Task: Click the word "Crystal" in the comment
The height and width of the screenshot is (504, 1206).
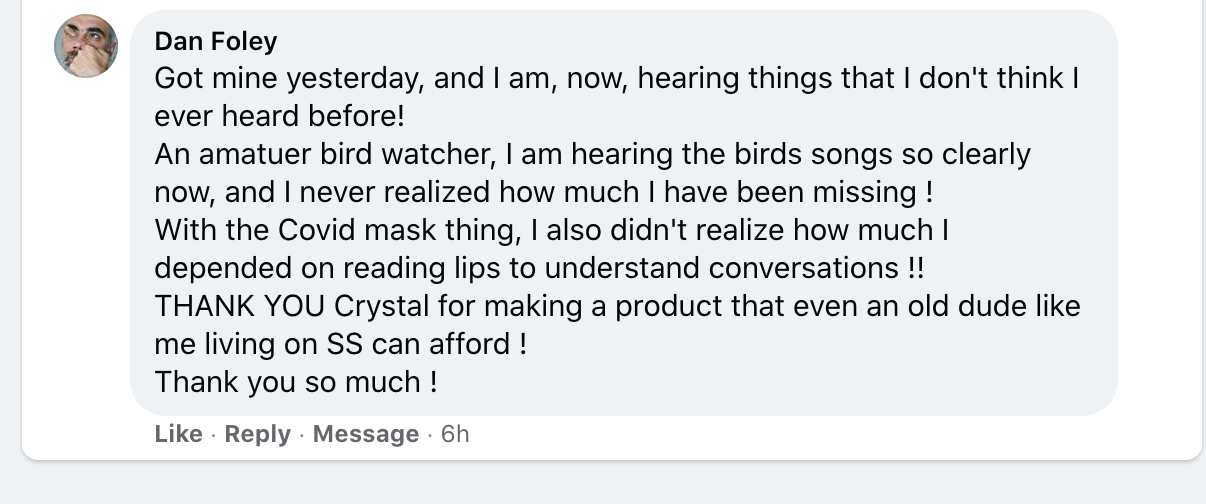Action: pos(382,306)
